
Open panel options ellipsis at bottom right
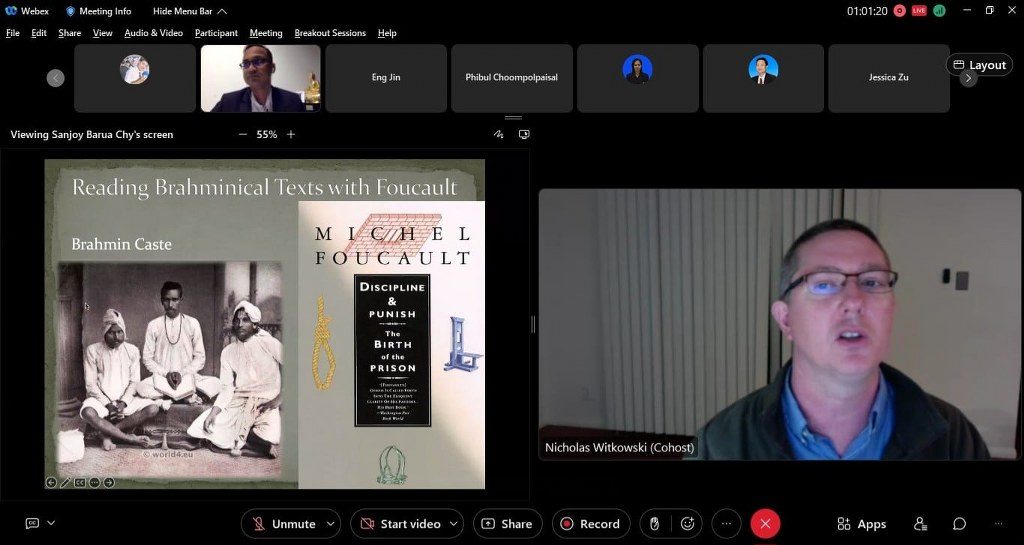tap(998, 523)
